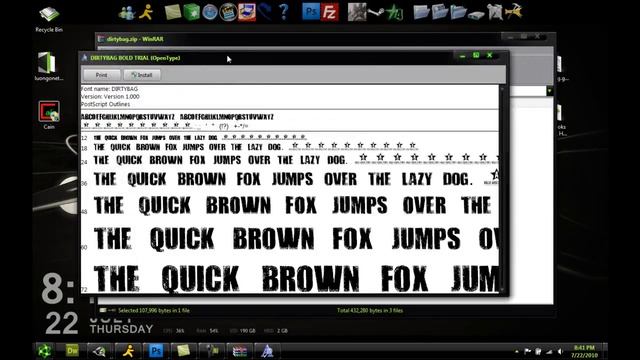The image size is (640, 360).
Task: Install the DIRTYBAG font
Action: coord(142,75)
